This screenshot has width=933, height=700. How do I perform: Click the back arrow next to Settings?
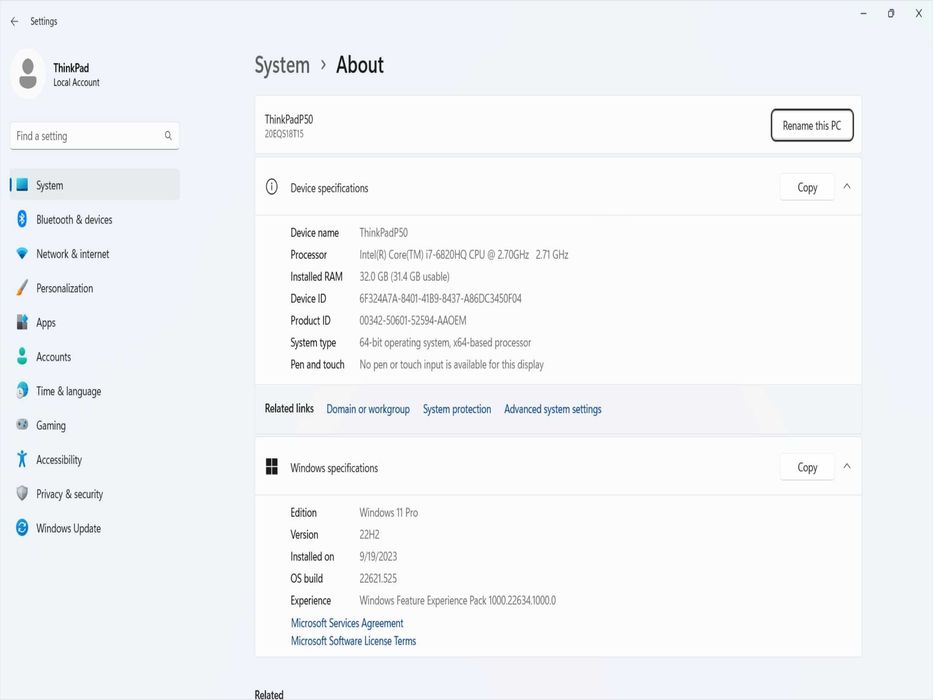pyautogui.click(x=14, y=21)
